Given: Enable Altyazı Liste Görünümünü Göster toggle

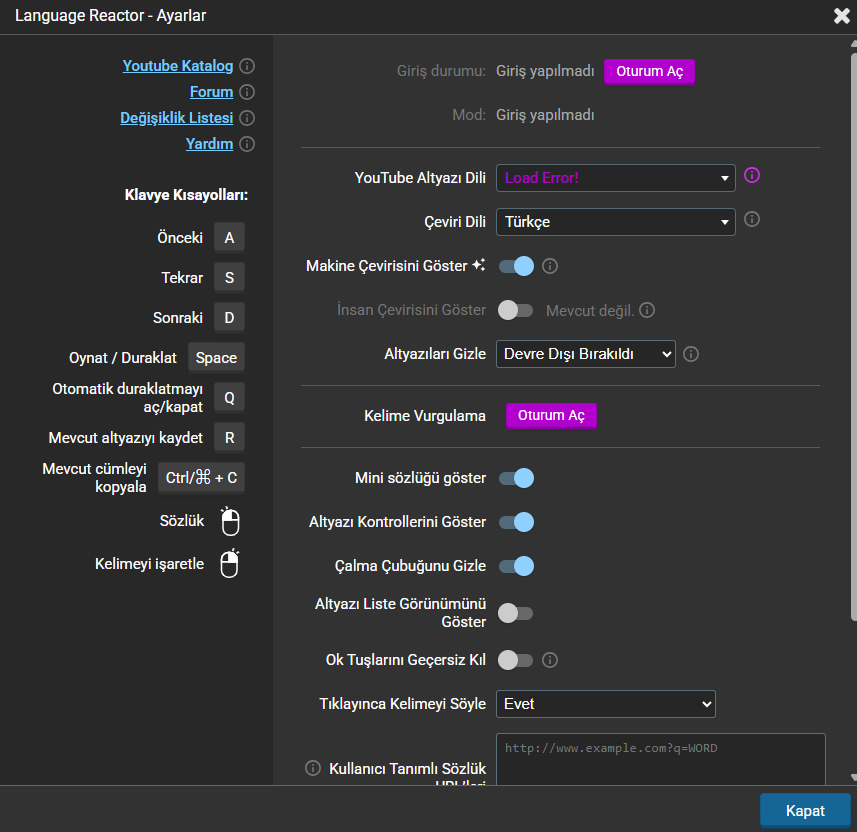Looking at the screenshot, I should tap(516, 612).
